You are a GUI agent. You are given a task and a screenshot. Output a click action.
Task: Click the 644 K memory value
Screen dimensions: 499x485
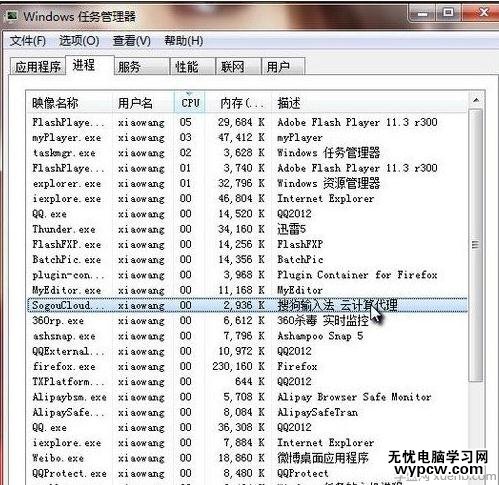click(x=250, y=382)
